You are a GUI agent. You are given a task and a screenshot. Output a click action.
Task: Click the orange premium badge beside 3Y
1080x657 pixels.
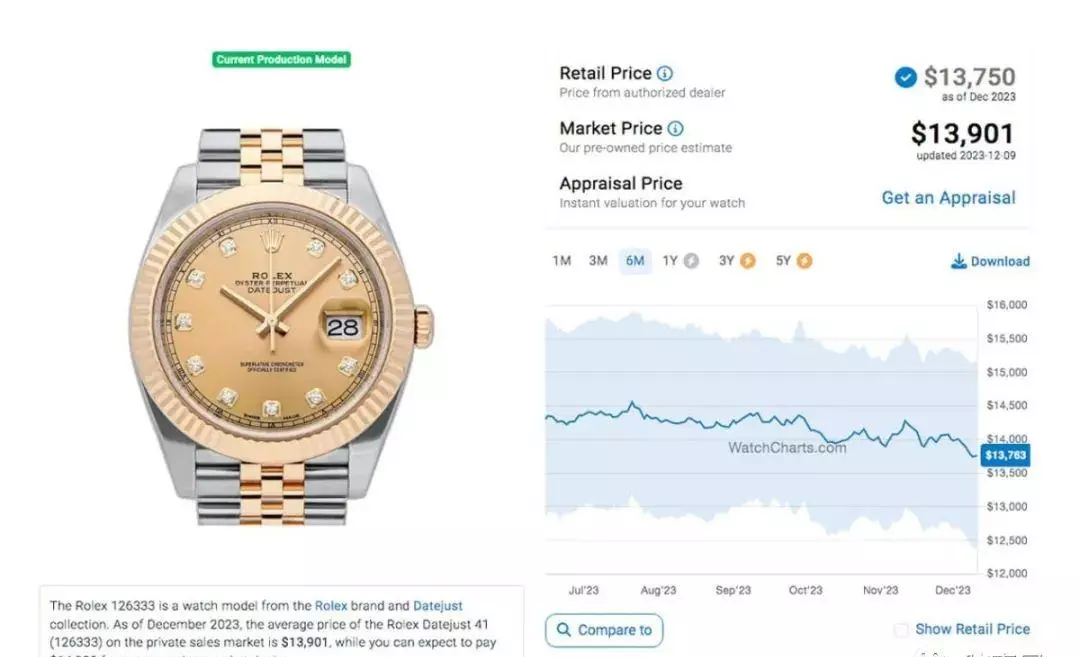pyautogui.click(x=747, y=261)
